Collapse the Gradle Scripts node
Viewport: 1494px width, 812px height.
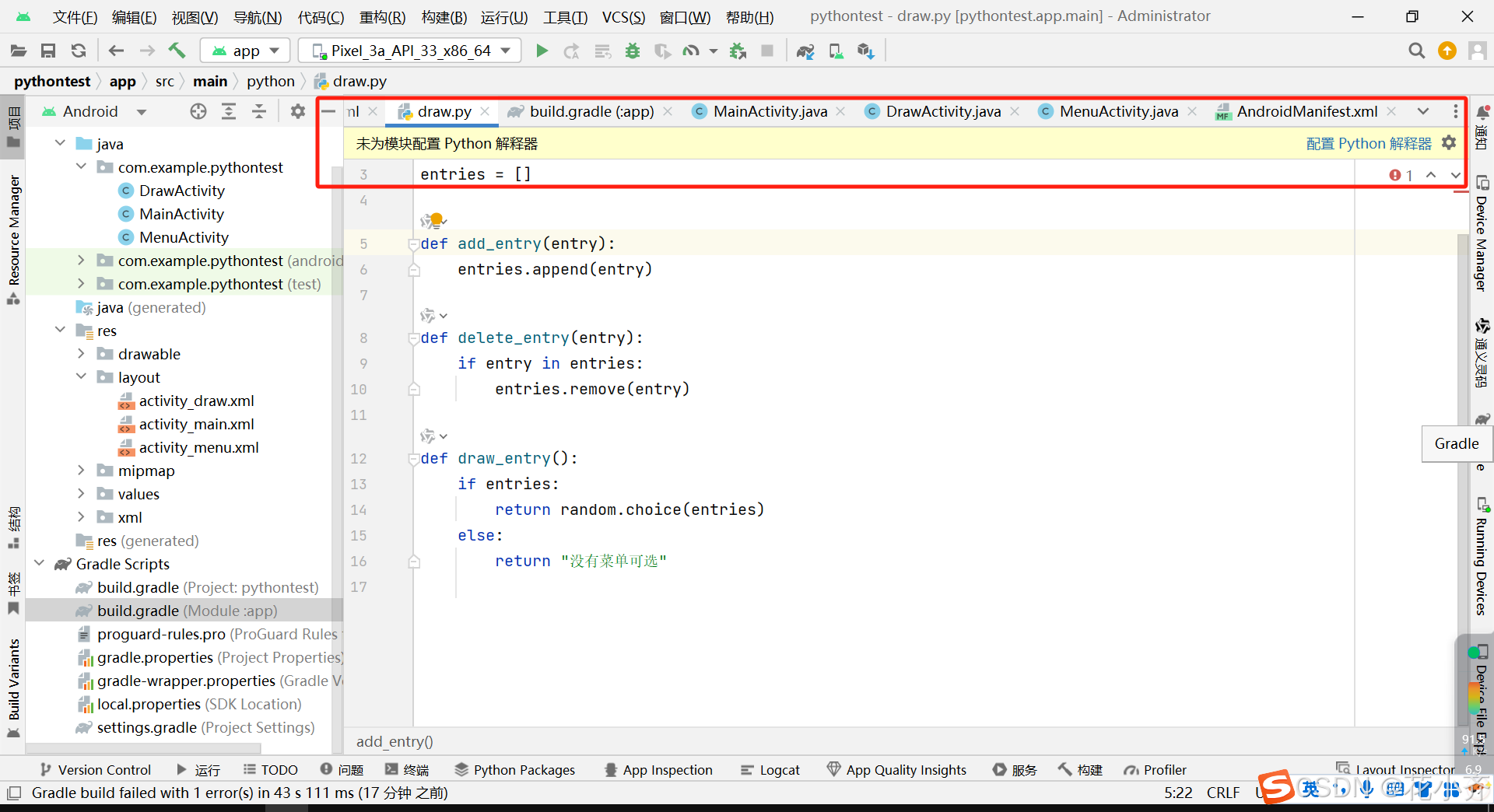pos(40,564)
